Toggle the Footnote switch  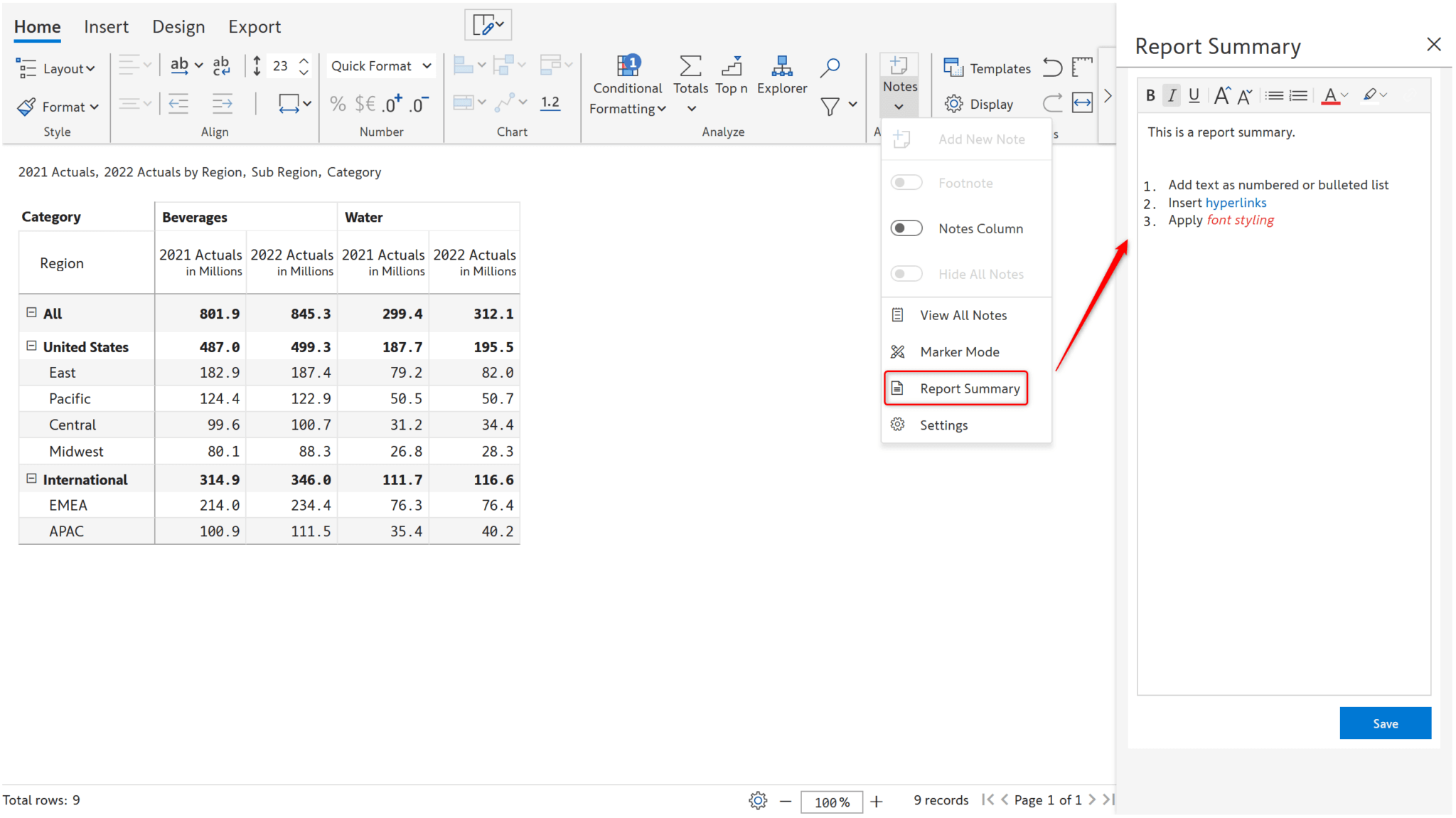[906, 182]
